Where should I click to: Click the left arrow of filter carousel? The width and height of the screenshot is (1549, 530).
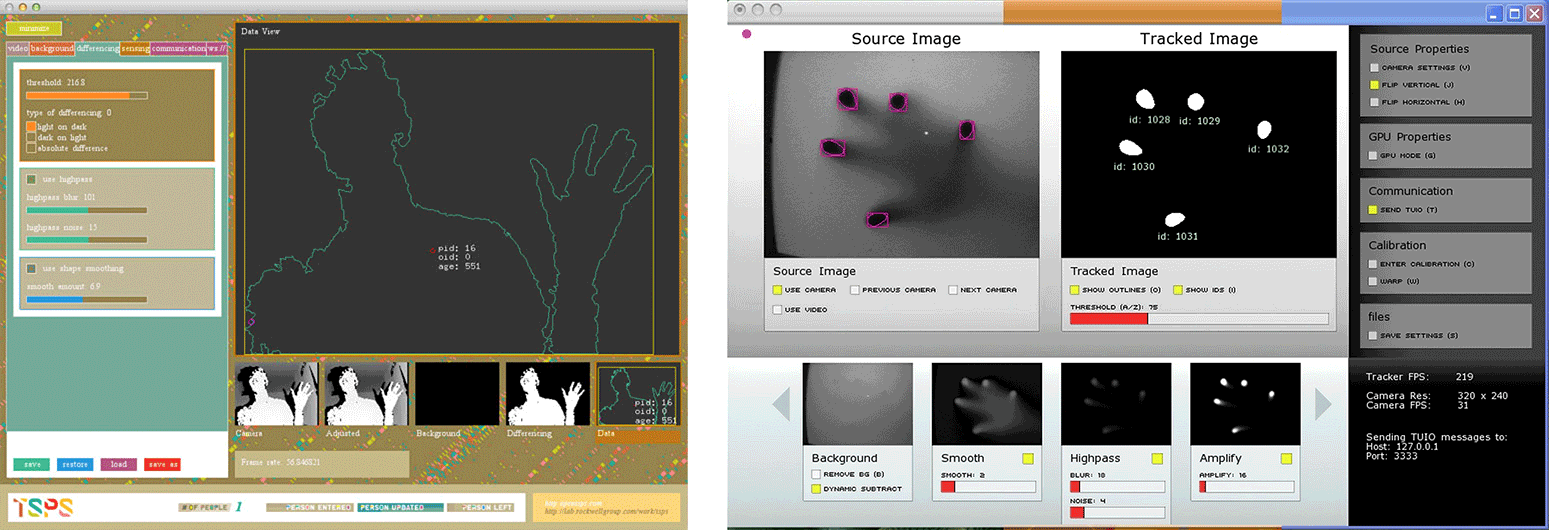click(x=782, y=404)
